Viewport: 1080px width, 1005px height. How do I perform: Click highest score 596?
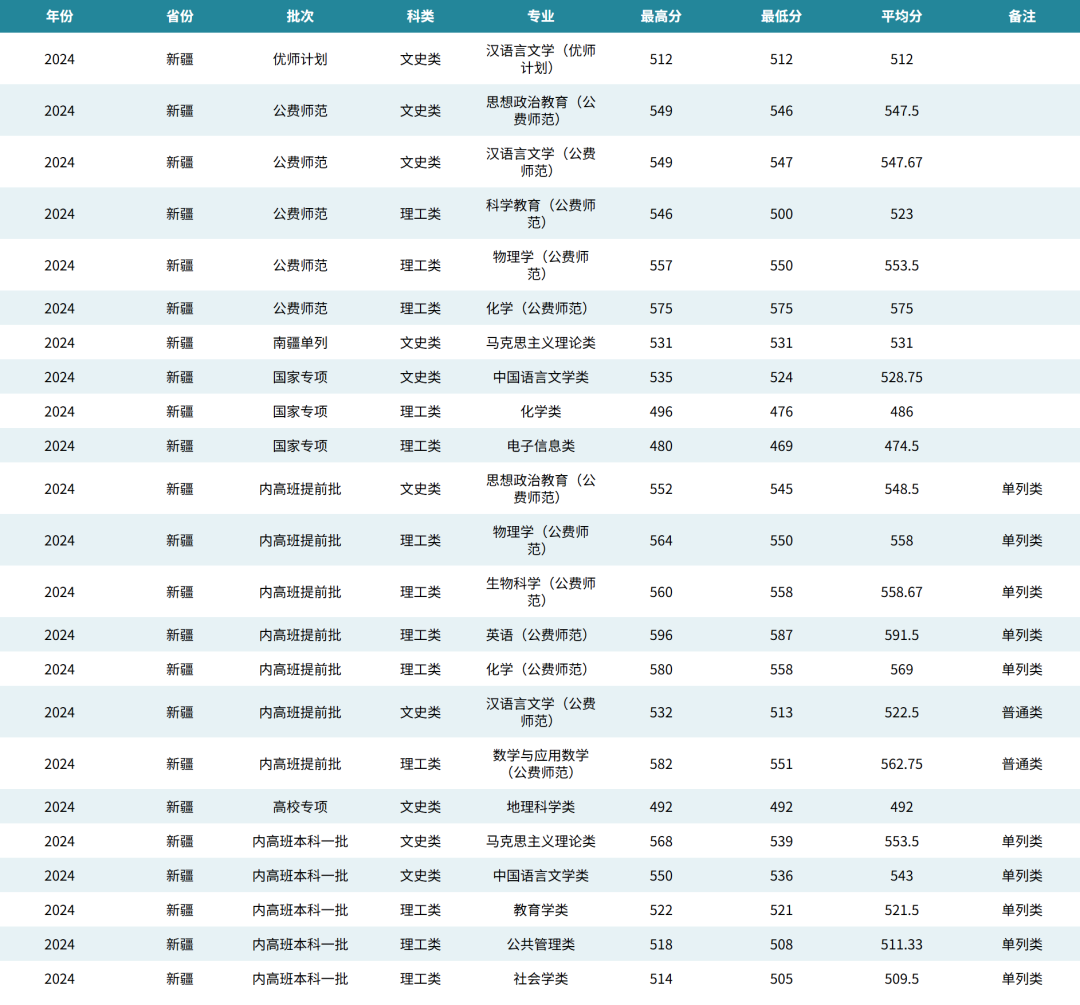pos(661,635)
